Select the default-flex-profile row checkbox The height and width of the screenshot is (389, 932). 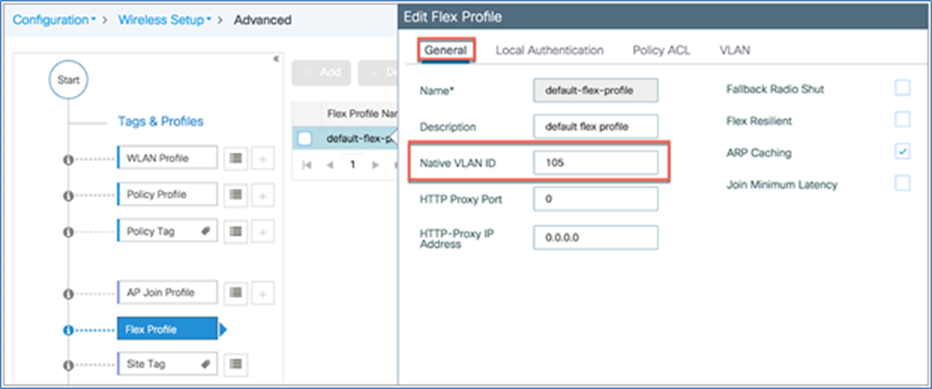point(305,139)
